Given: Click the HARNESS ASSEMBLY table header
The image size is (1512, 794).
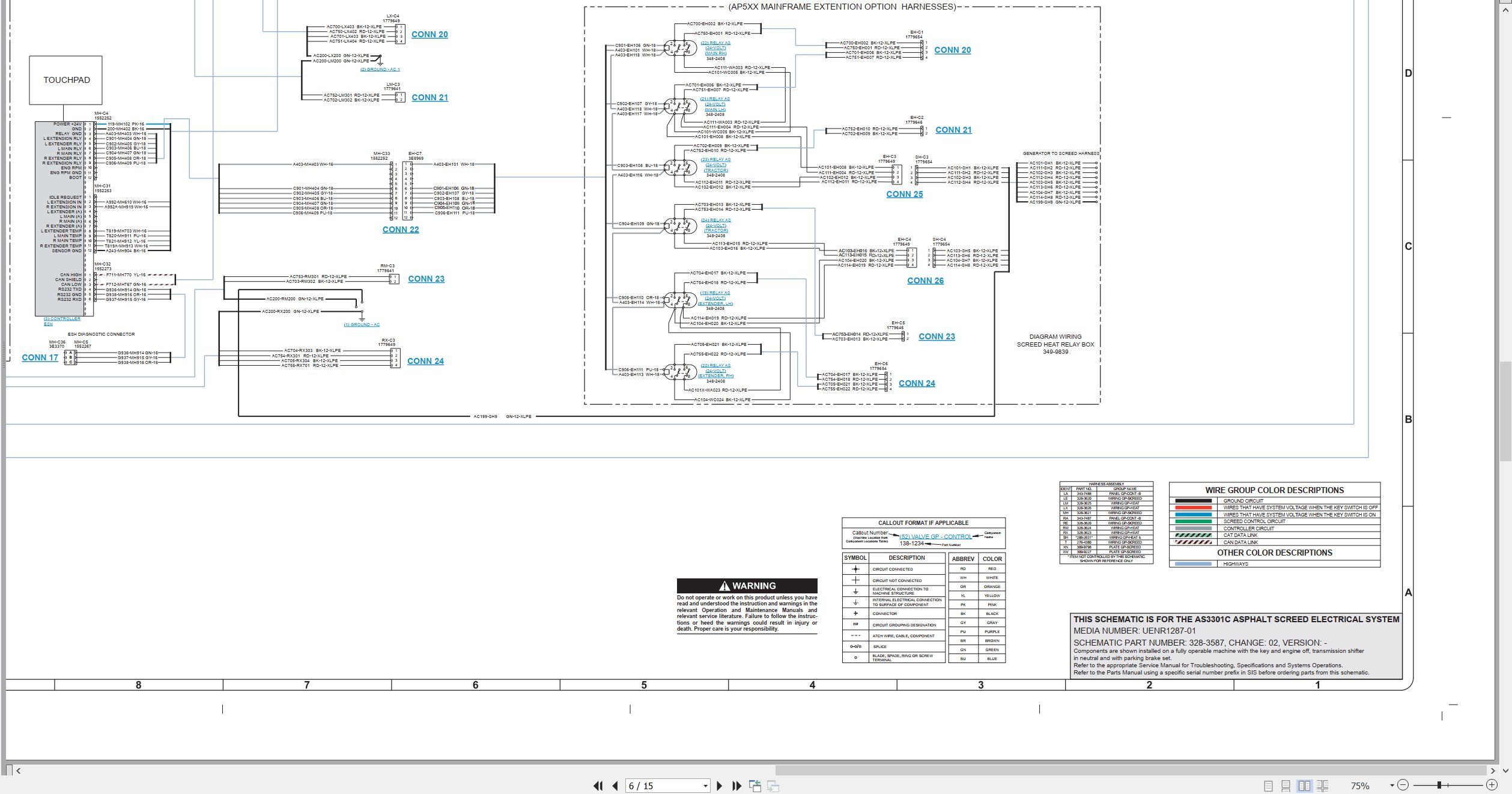Looking at the screenshot, I should coord(1106,484).
